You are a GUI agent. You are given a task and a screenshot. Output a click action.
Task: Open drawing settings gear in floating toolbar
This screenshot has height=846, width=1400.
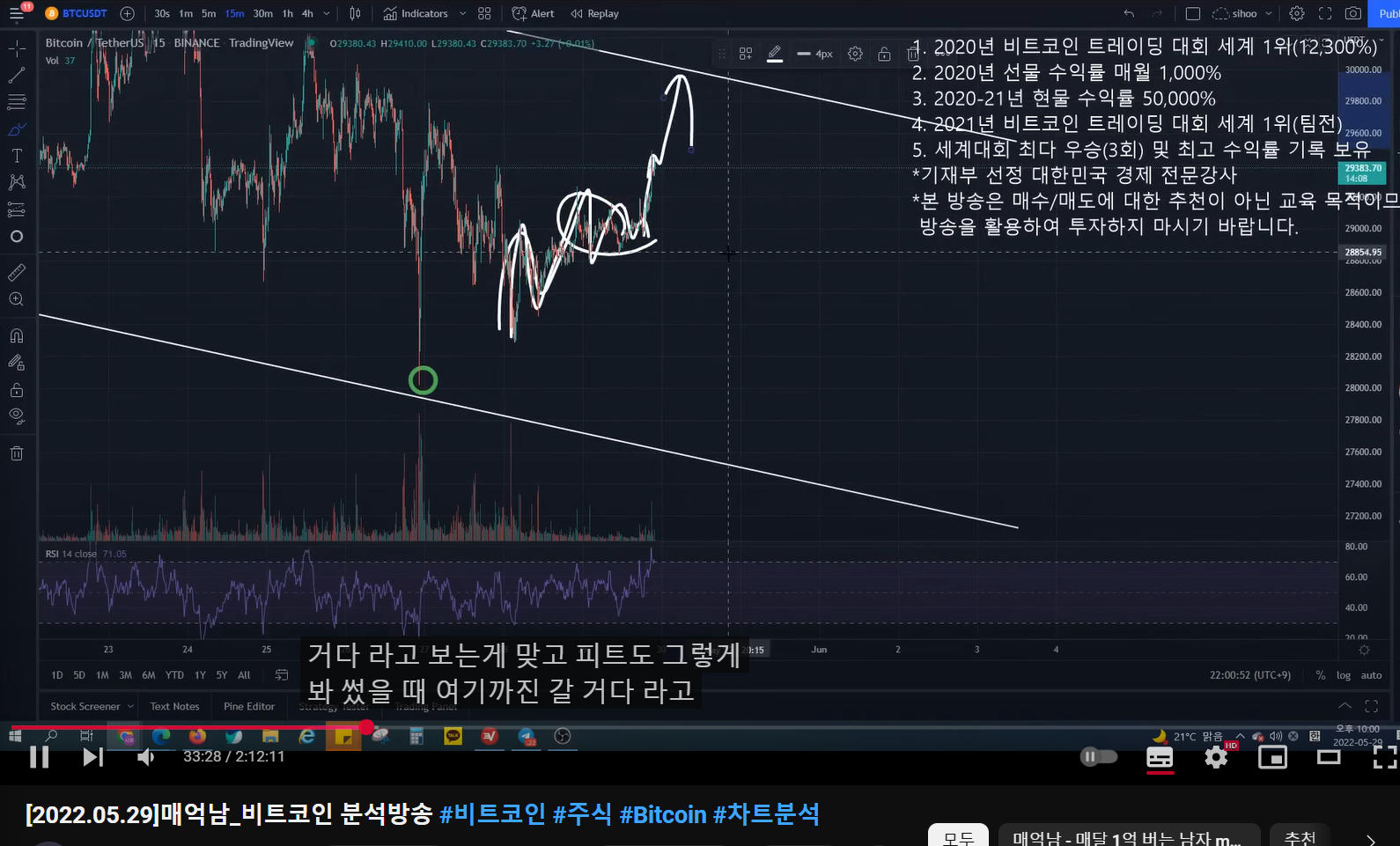point(855,54)
